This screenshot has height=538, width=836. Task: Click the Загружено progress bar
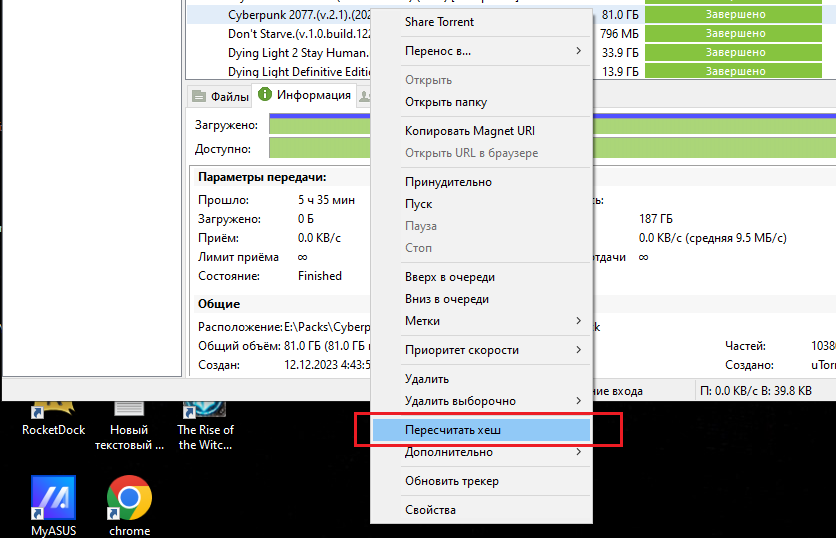pos(320,125)
